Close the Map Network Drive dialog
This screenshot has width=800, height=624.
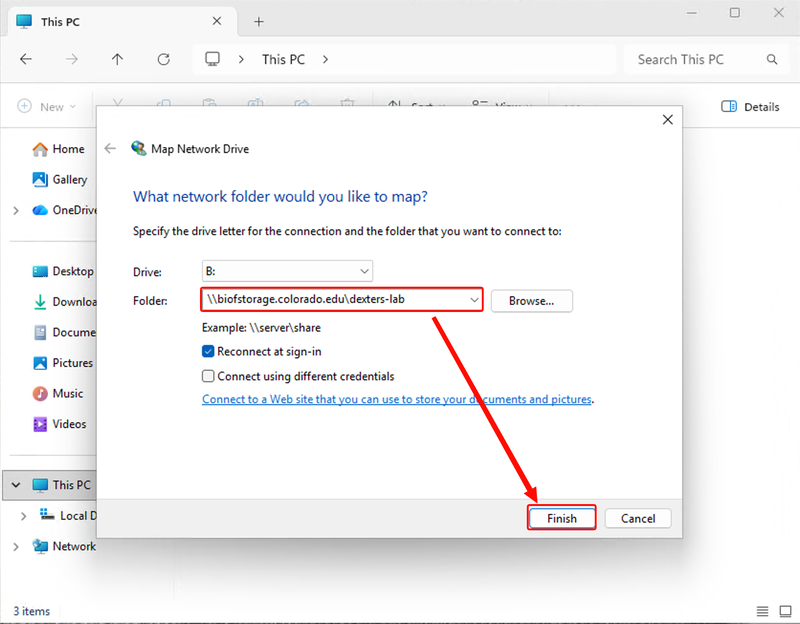pyautogui.click(x=667, y=119)
